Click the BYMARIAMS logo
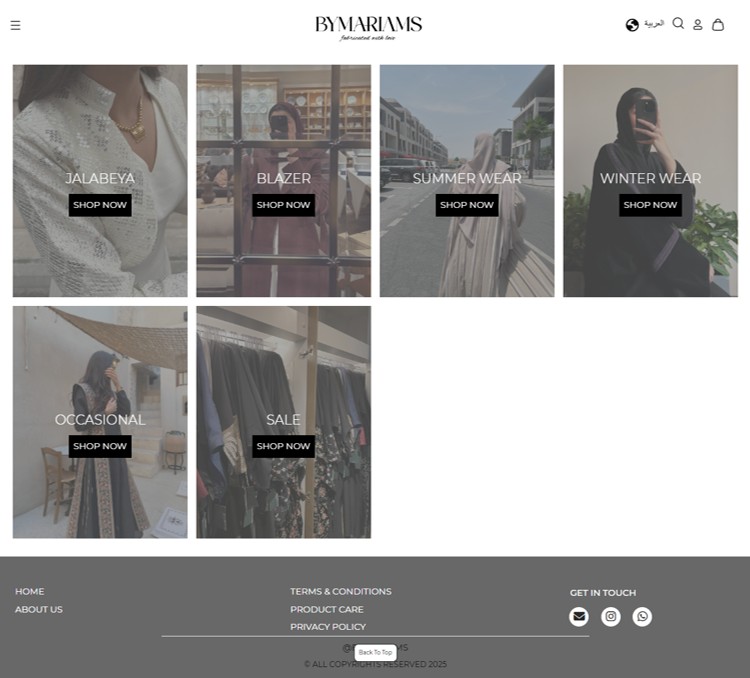The height and width of the screenshot is (678, 750). pyautogui.click(x=368, y=26)
